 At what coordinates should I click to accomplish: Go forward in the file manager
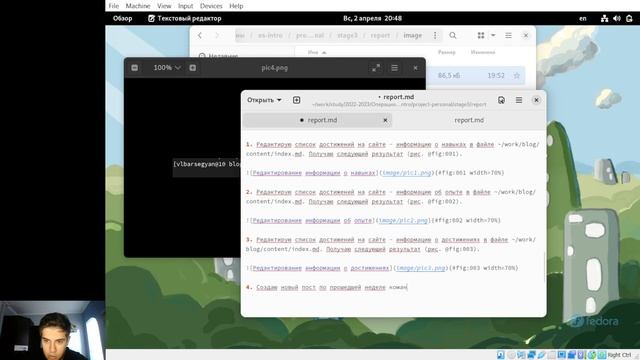217,36
